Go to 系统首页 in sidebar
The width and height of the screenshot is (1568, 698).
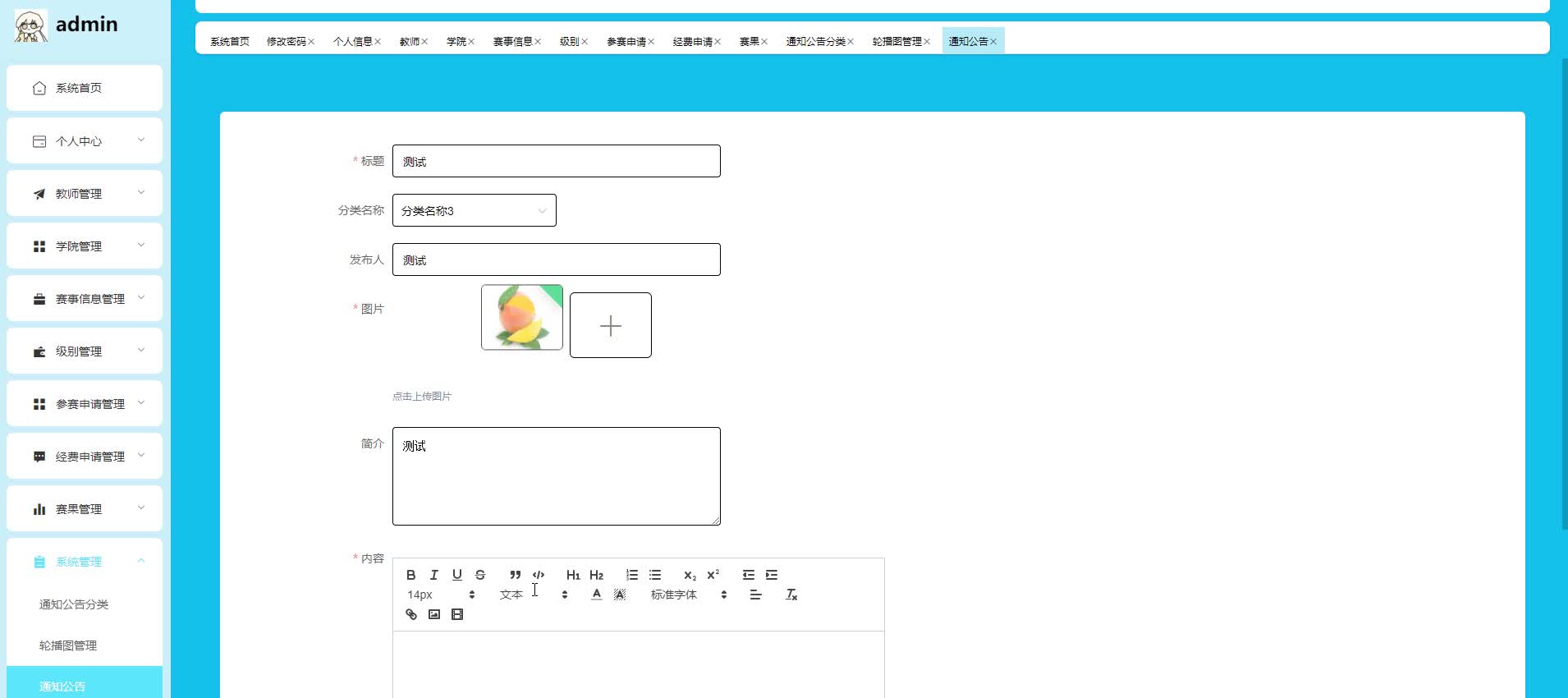(x=85, y=88)
